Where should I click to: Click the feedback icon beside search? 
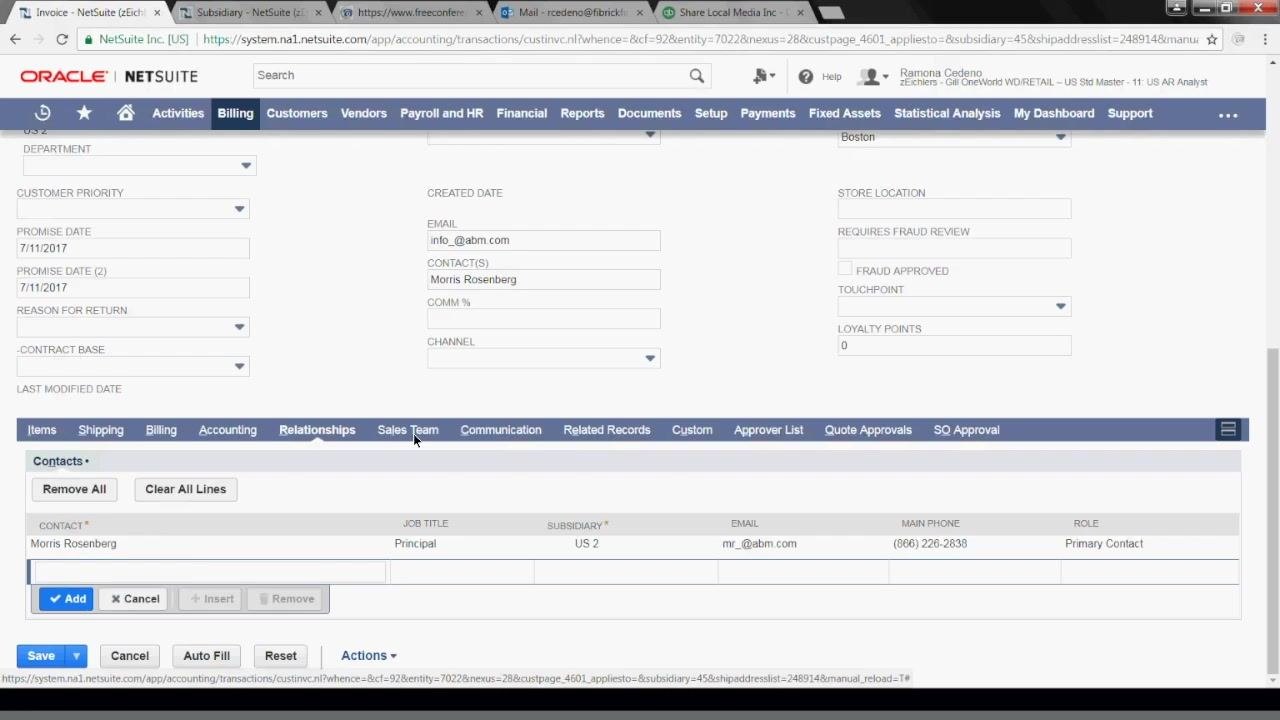coord(763,76)
